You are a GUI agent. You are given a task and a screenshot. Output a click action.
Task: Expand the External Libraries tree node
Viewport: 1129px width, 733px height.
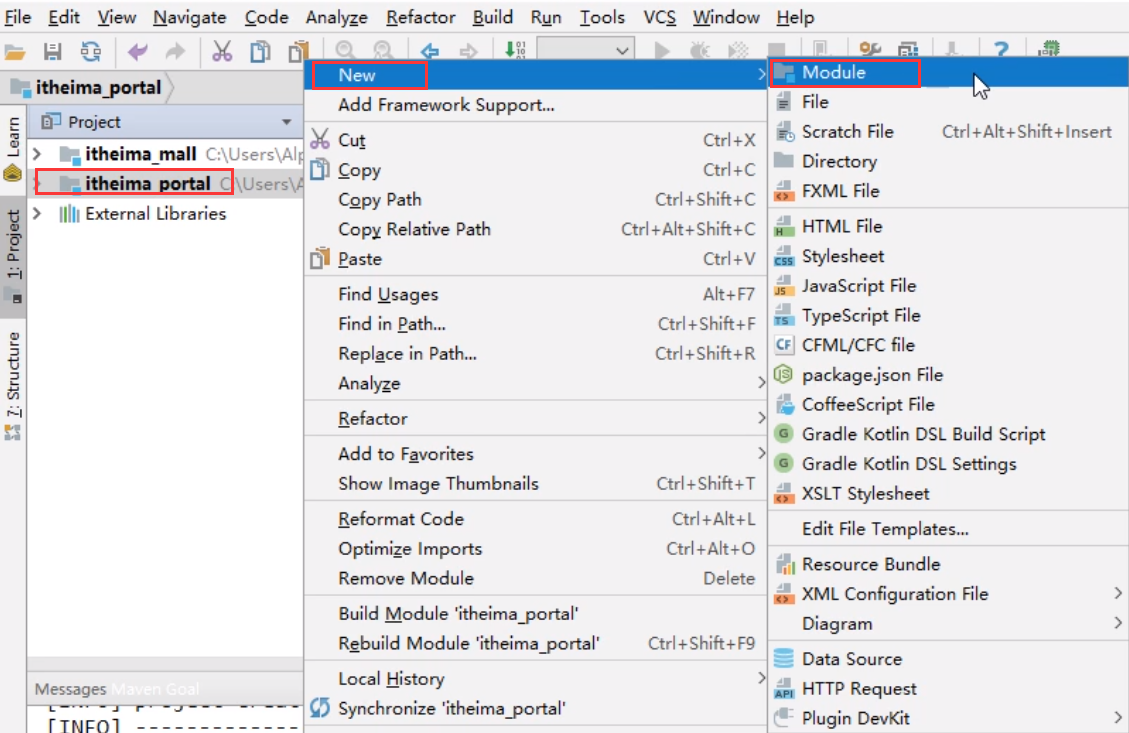38,213
